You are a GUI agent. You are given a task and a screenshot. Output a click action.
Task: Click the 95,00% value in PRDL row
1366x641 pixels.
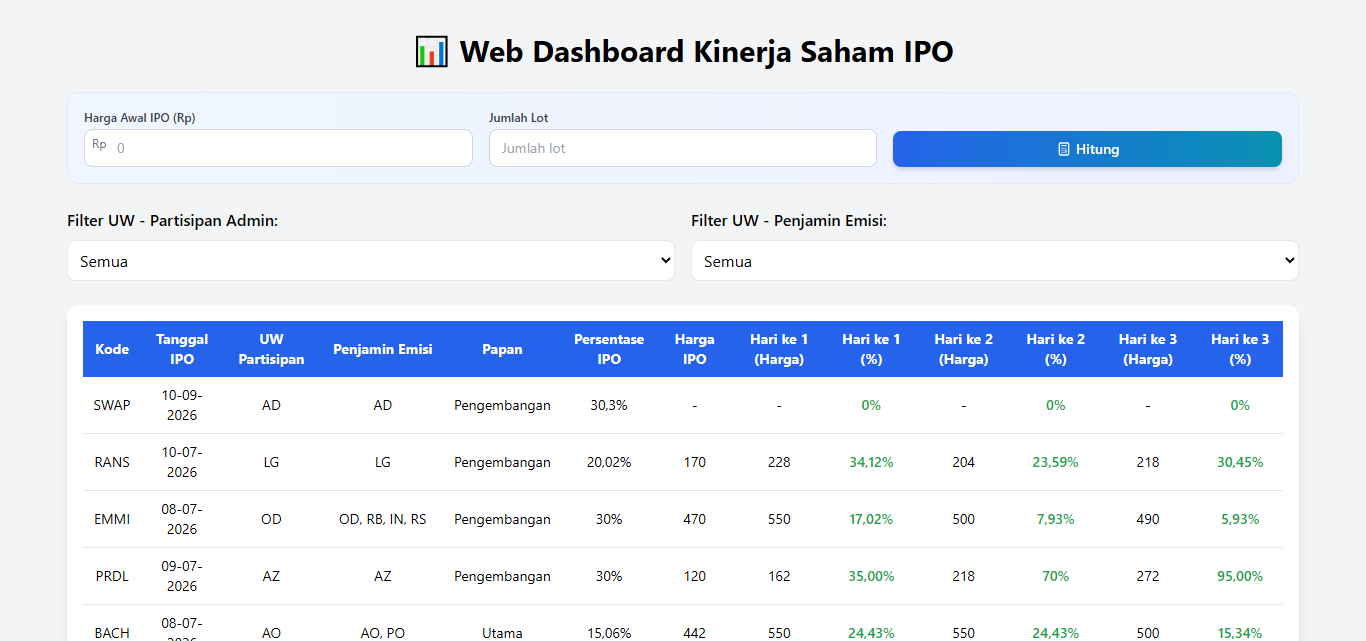coord(1240,576)
